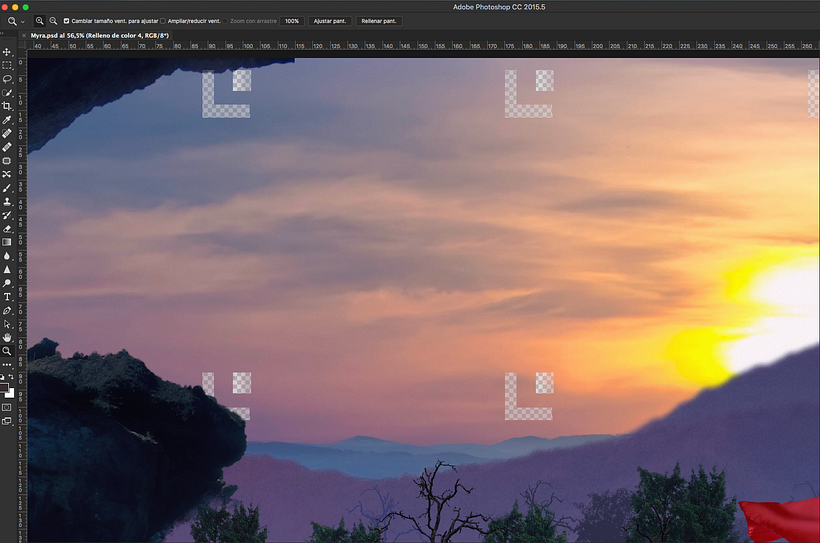Select the Move tool
Viewport: 820px width, 543px height.
[x=7, y=51]
